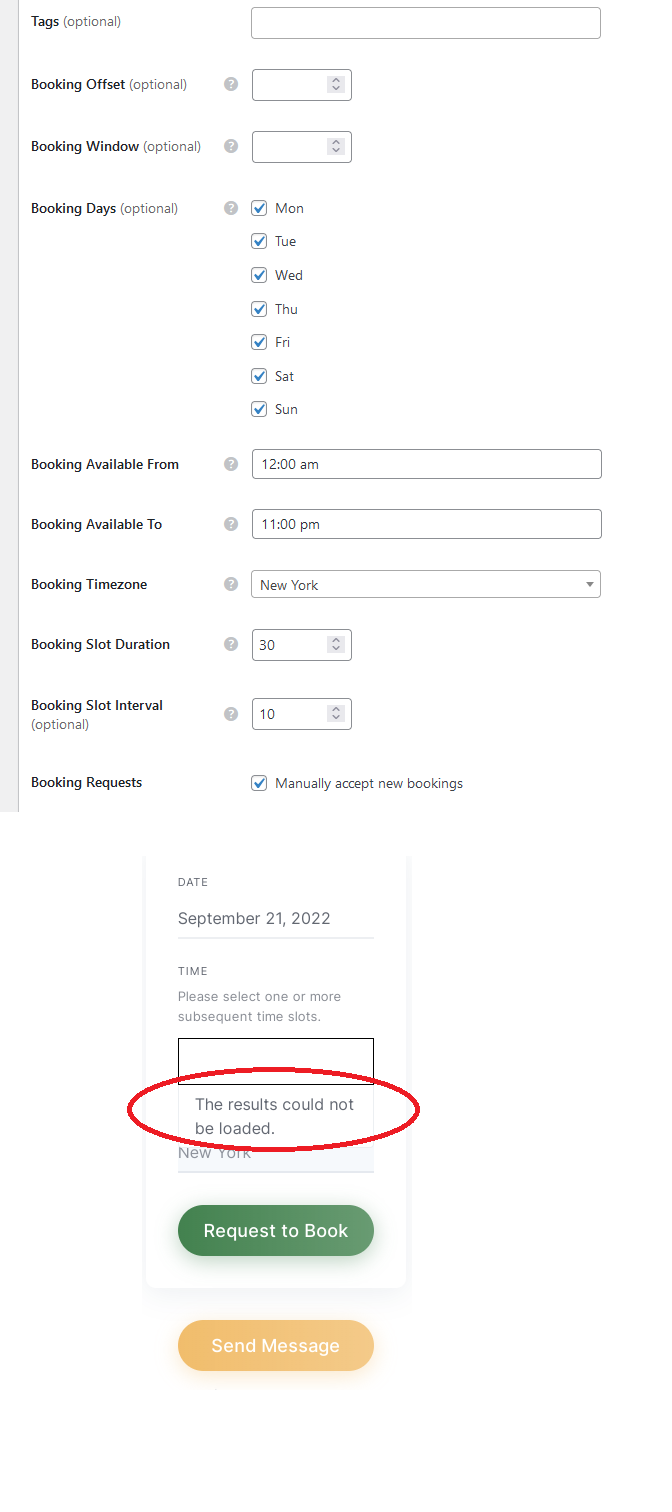Uncheck the Mon booking day
Screen dimensions: 672x1512
pyautogui.click(x=259, y=208)
